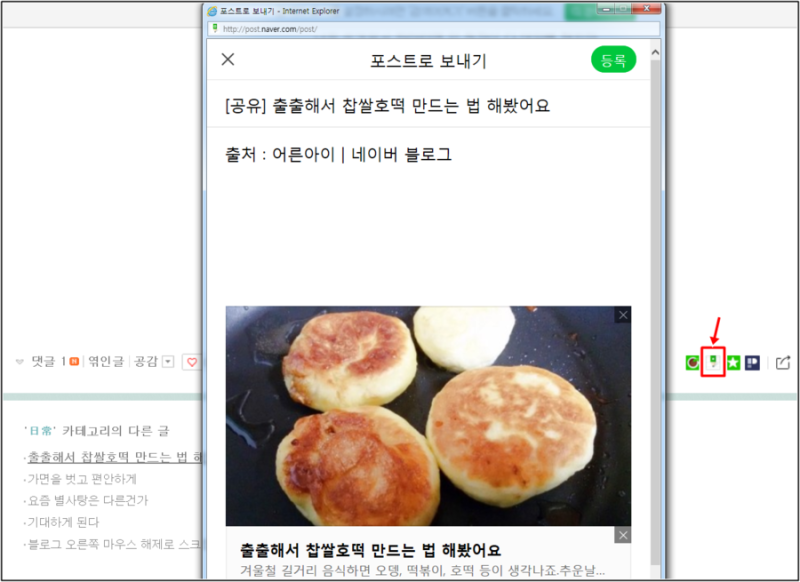800x582 pixels.
Task: Send to Naver Cafe icon on blog
Action: click(x=692, y=362)
